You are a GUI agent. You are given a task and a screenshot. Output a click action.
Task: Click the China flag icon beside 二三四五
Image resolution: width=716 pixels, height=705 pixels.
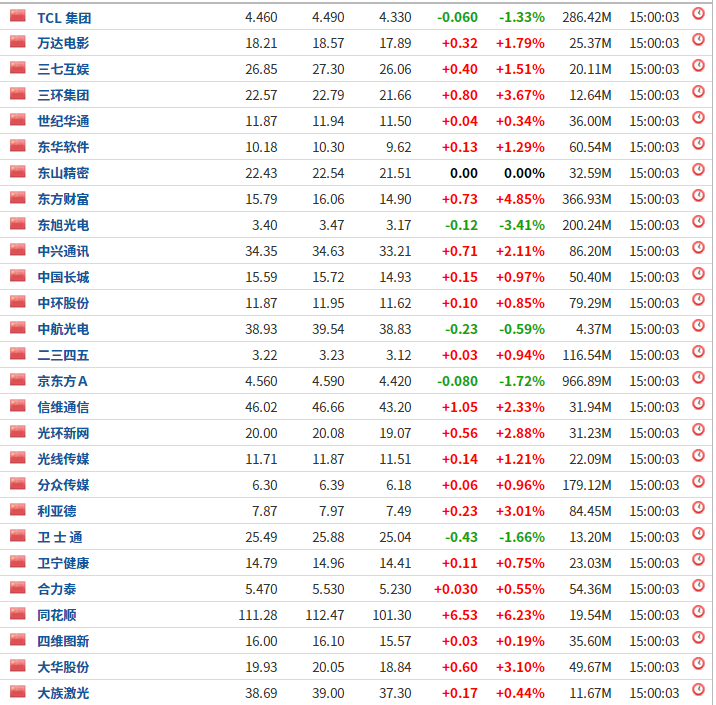[18, 354]
